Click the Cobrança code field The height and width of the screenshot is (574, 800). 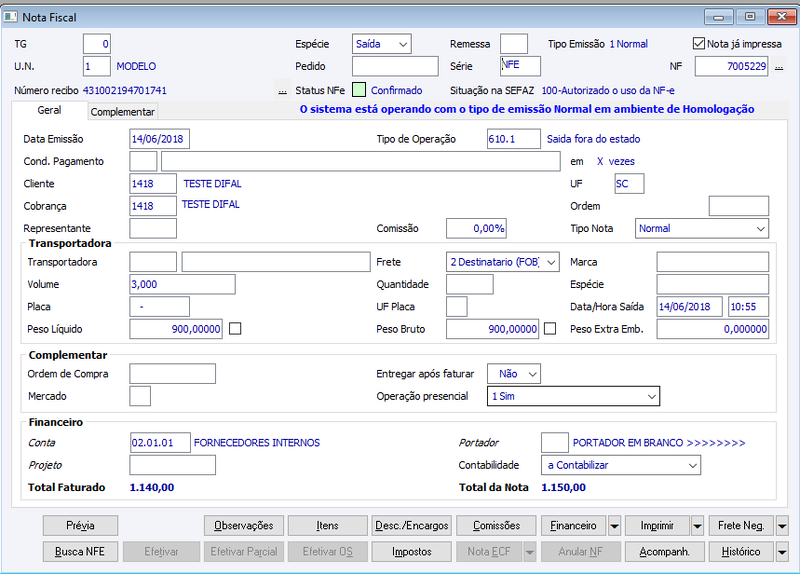[x=153, y=206]
